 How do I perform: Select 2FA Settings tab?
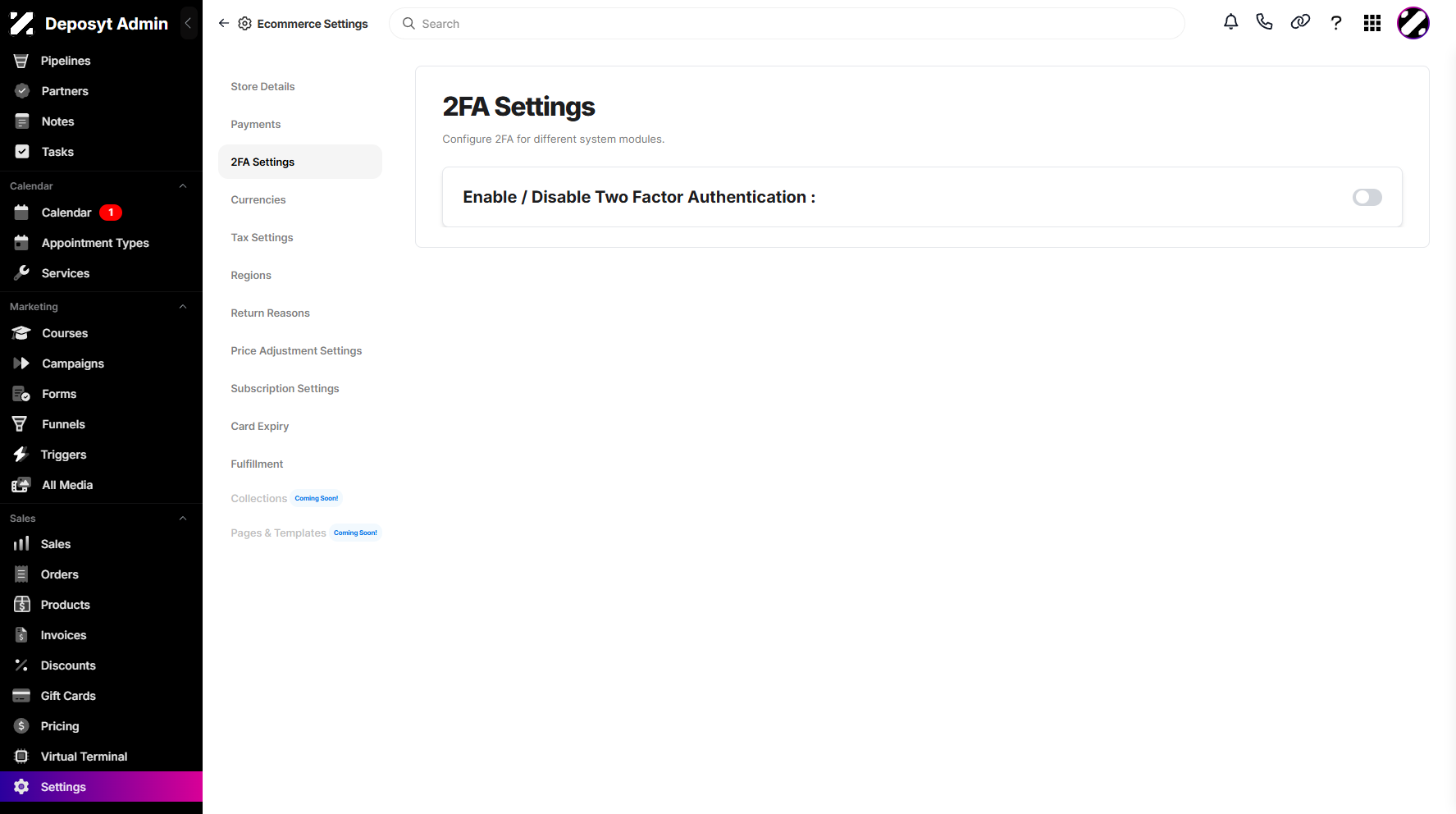point(300,162)
